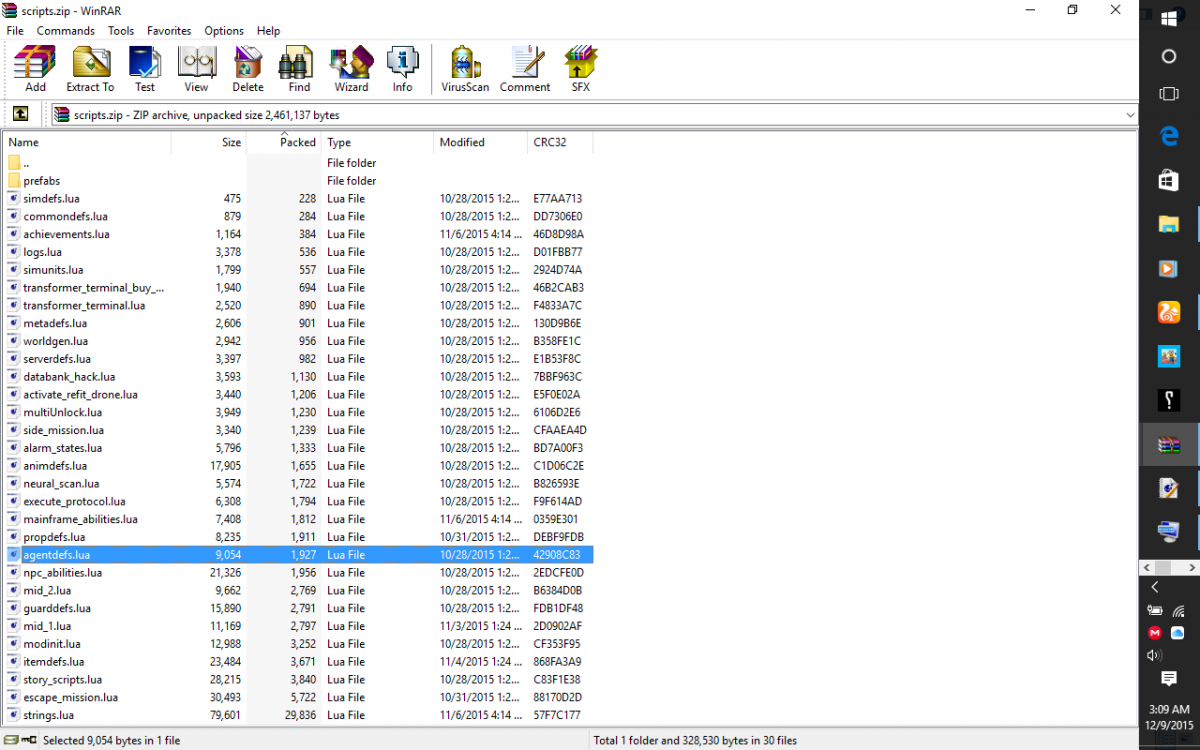Screen dimensions: 1200x750
Task: Select the prefabs folder
Action: [x=42, y=181]
